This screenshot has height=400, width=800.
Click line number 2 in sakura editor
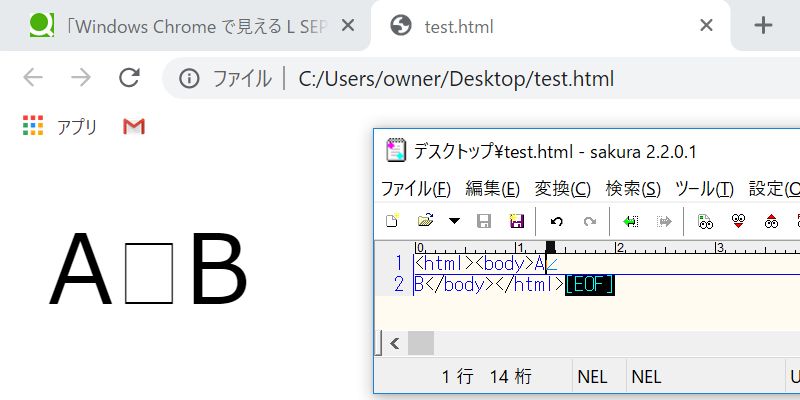pos(398,285)
